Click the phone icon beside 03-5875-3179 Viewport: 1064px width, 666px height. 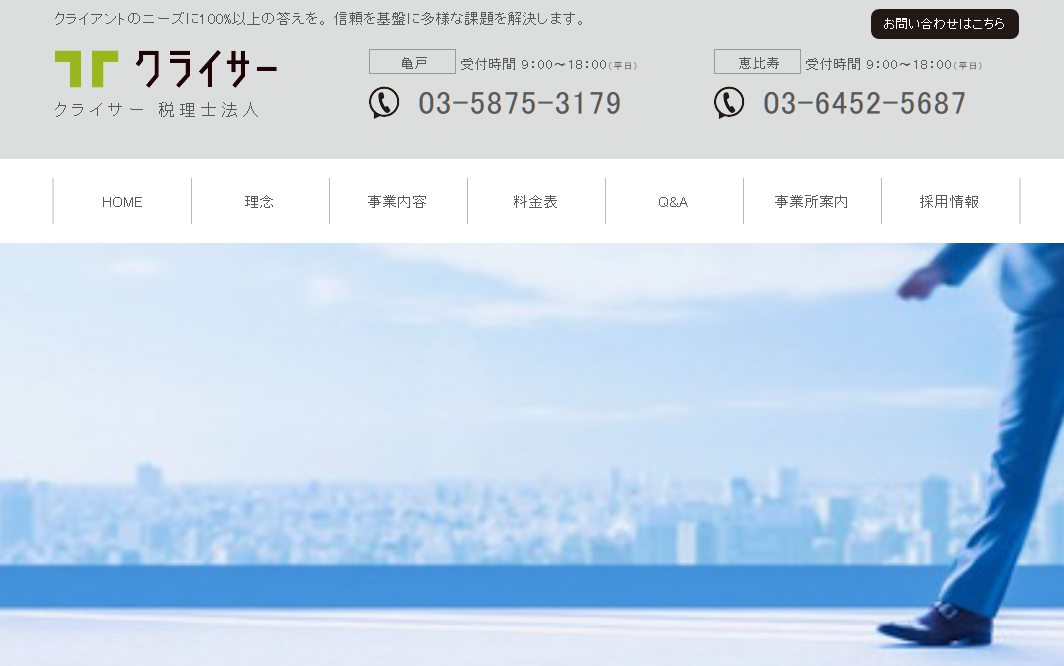[384, 103]
